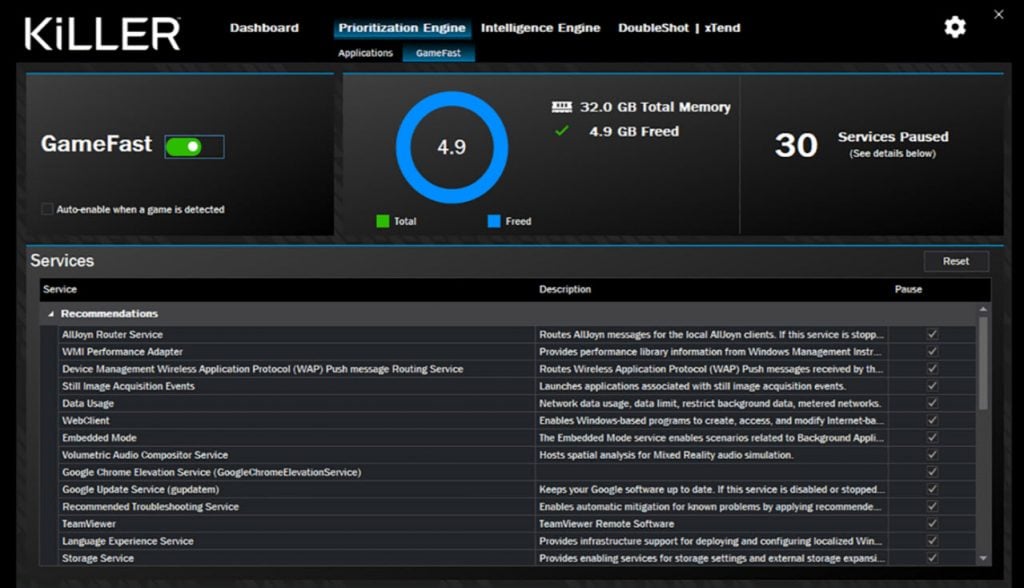Select the Applications sub-tab
The image size is (1024, 588).
(x=365, y=53)
